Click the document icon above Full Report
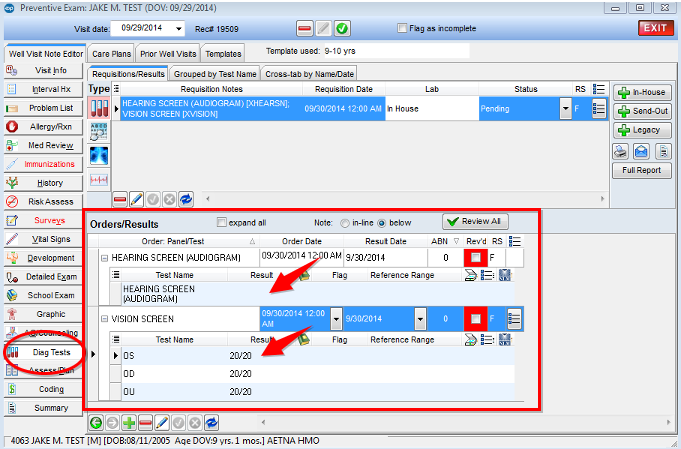681x449 pixels. pos(663,151)
